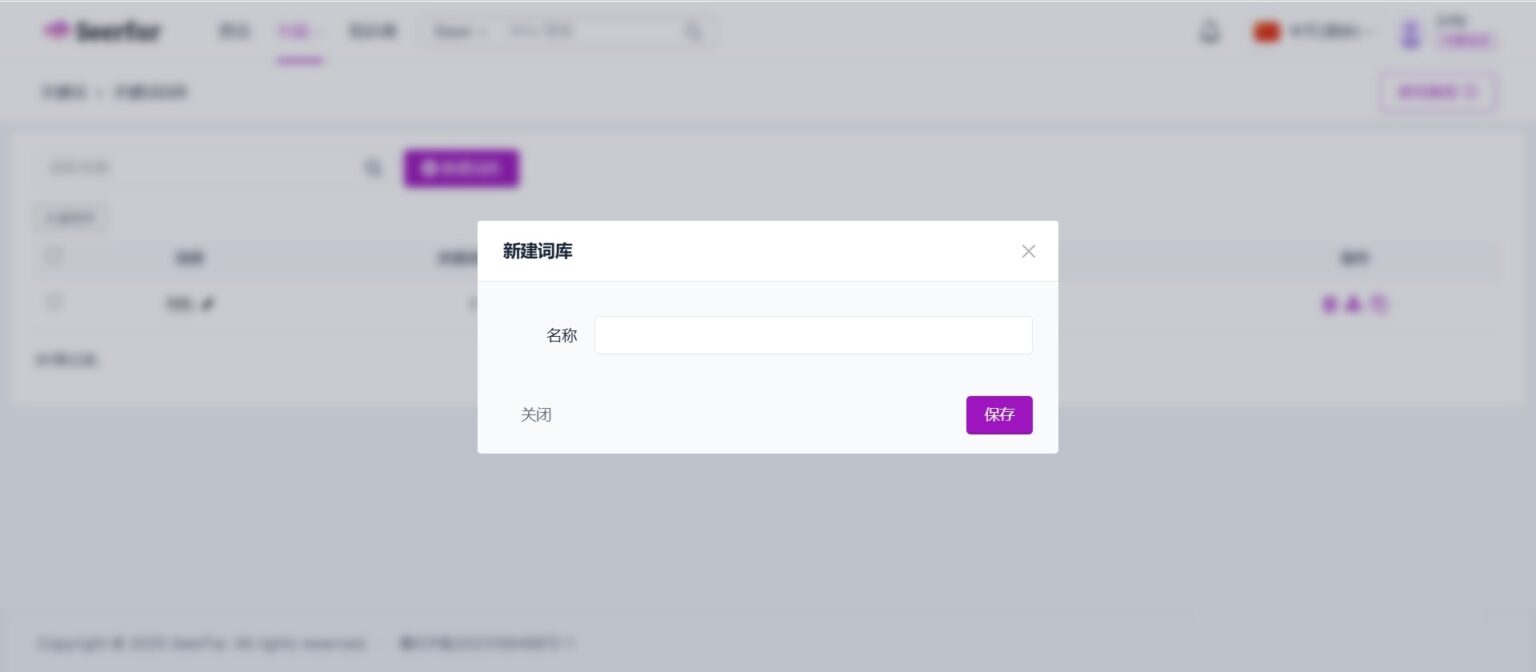Open the notification bell icon
The height and width of the screenshot is (672, 1536).
point(1210,31)
